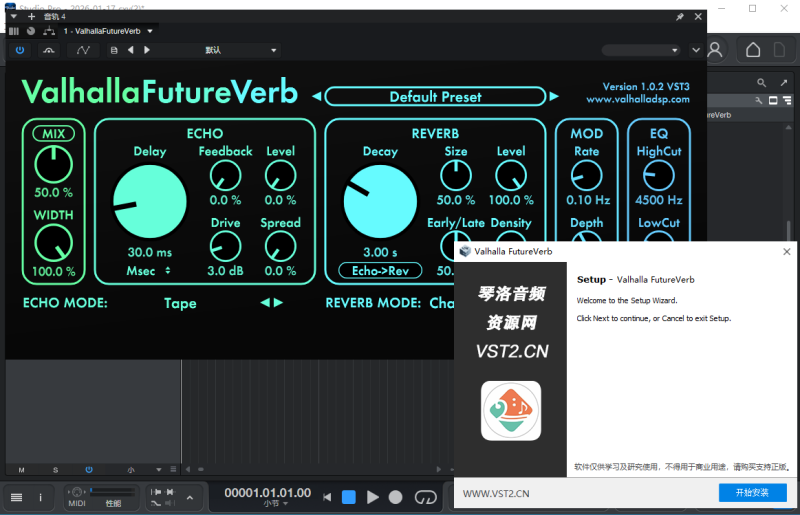This screenshot has width=800, height=515.
Task: Click the three-bars channel icon
Action: [x=14, y=31]
